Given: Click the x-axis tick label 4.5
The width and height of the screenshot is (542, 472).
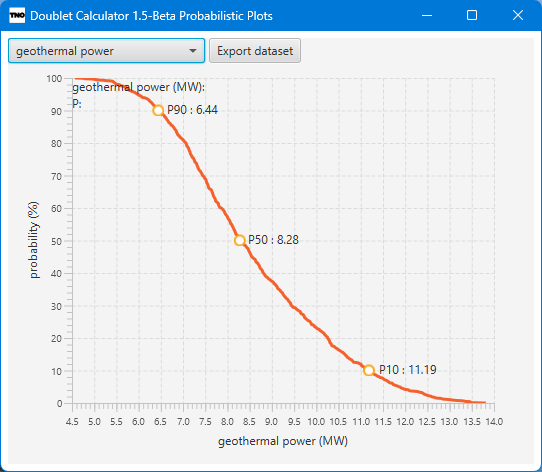Looking at the screenshot, I should (x=72, y=422).
